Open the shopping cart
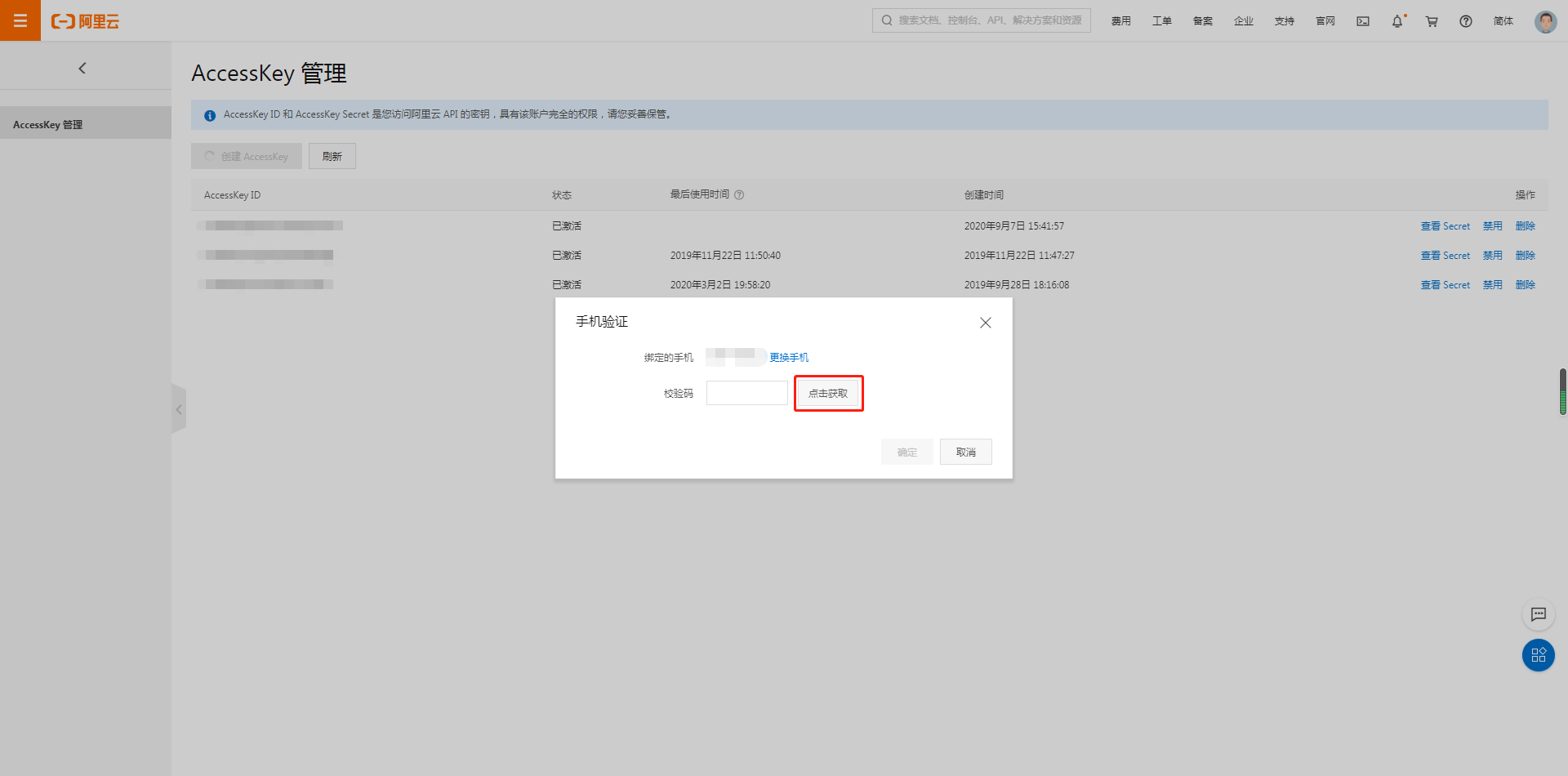This screenshot has height=776, width=1568. click(x=1432, y=21)
